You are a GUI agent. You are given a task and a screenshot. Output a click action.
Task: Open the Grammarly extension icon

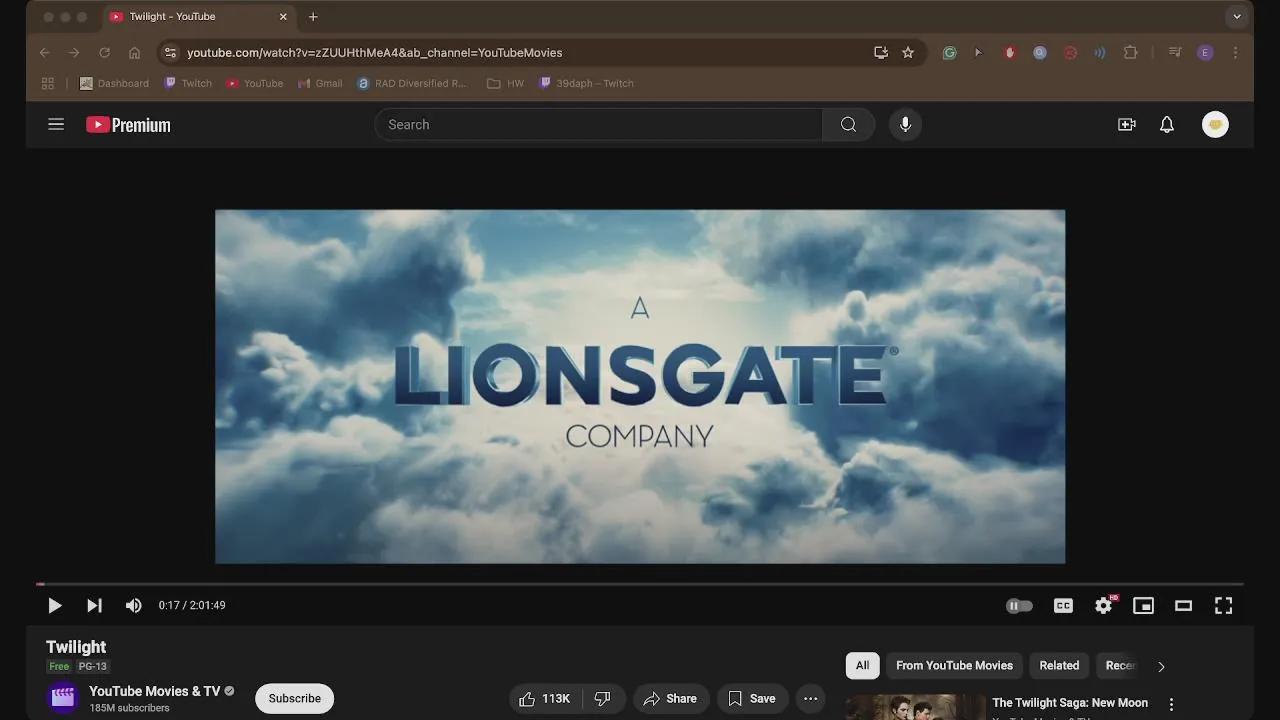[950, 52]
